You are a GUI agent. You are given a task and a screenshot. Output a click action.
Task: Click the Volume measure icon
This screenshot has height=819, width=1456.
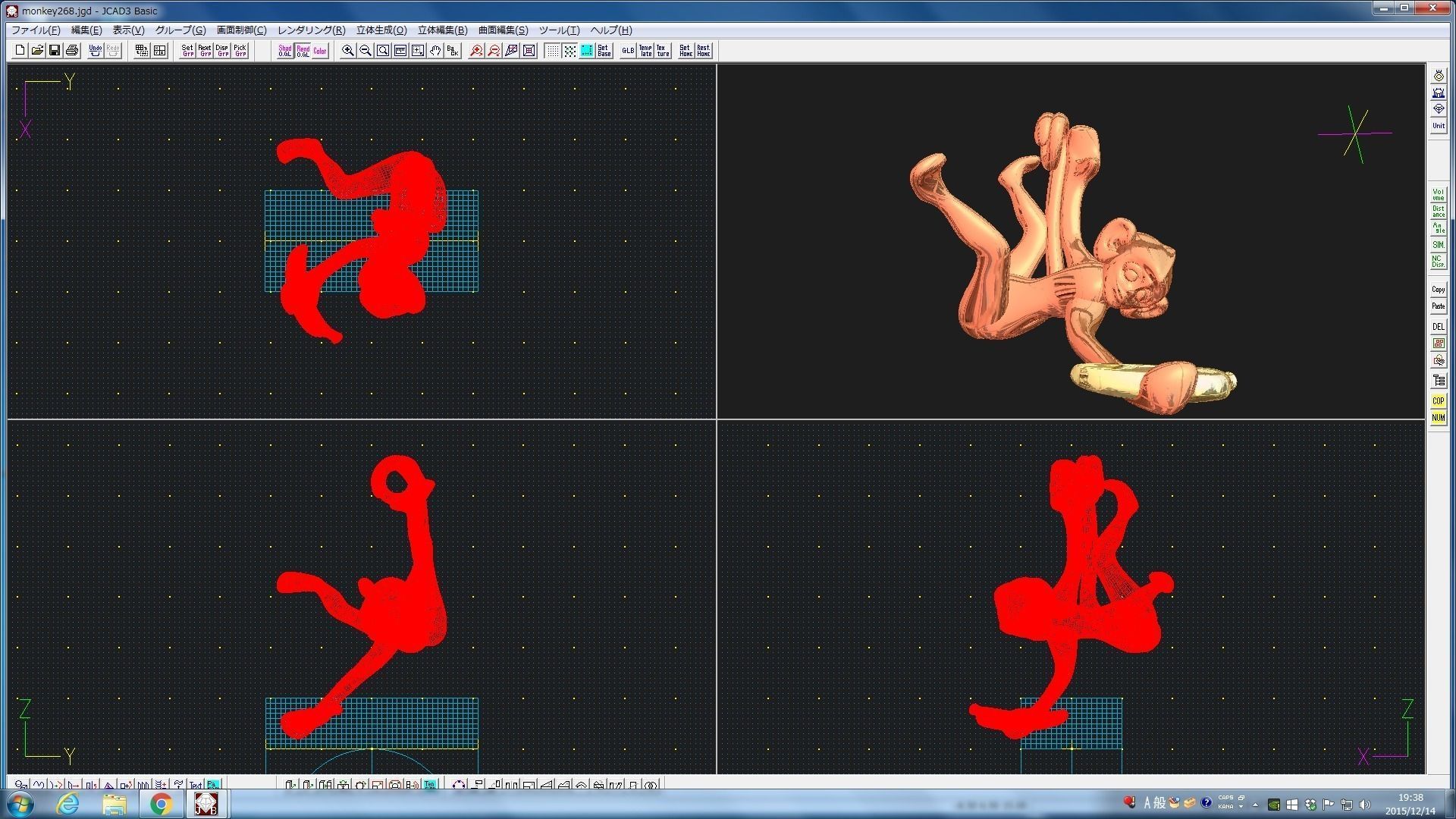pos(1438,194)
